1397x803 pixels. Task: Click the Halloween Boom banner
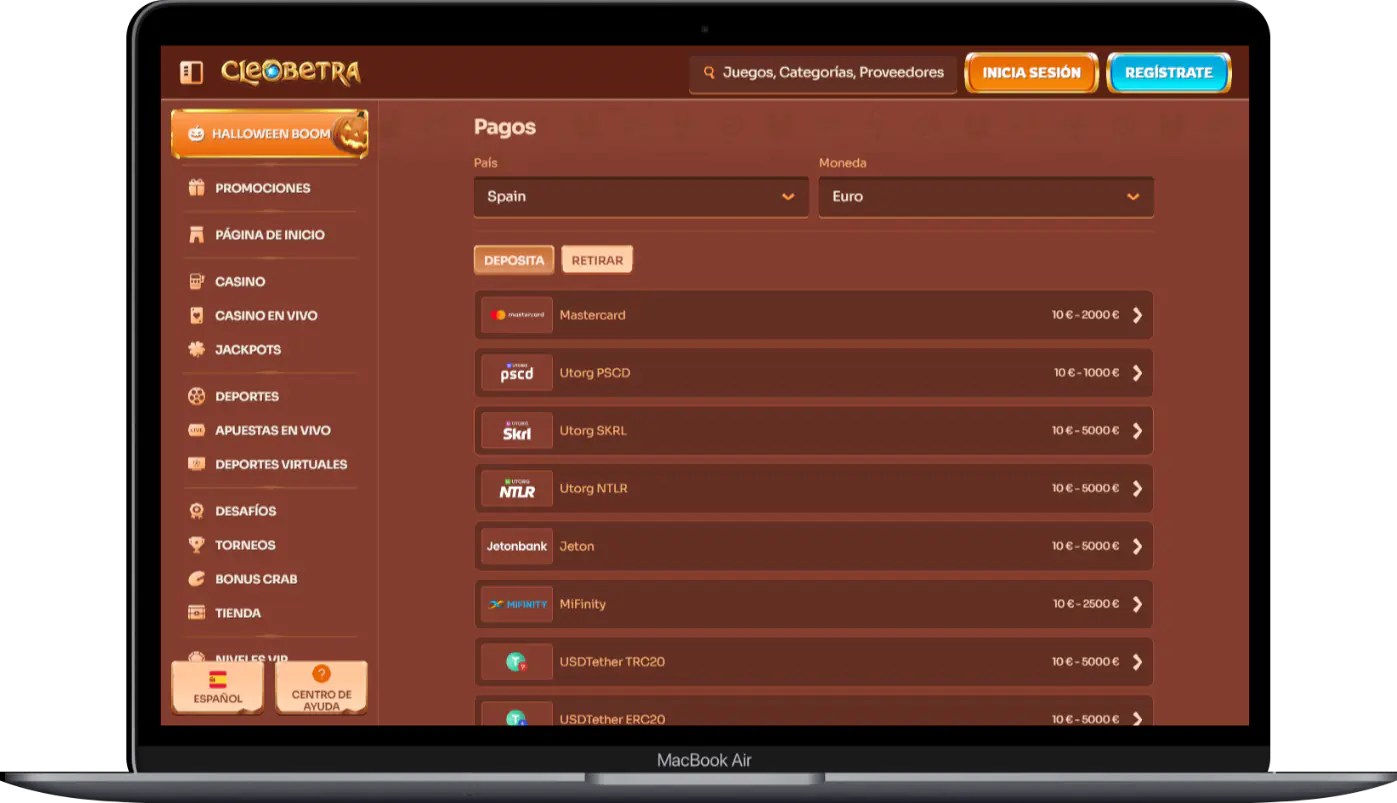[270, 134]
